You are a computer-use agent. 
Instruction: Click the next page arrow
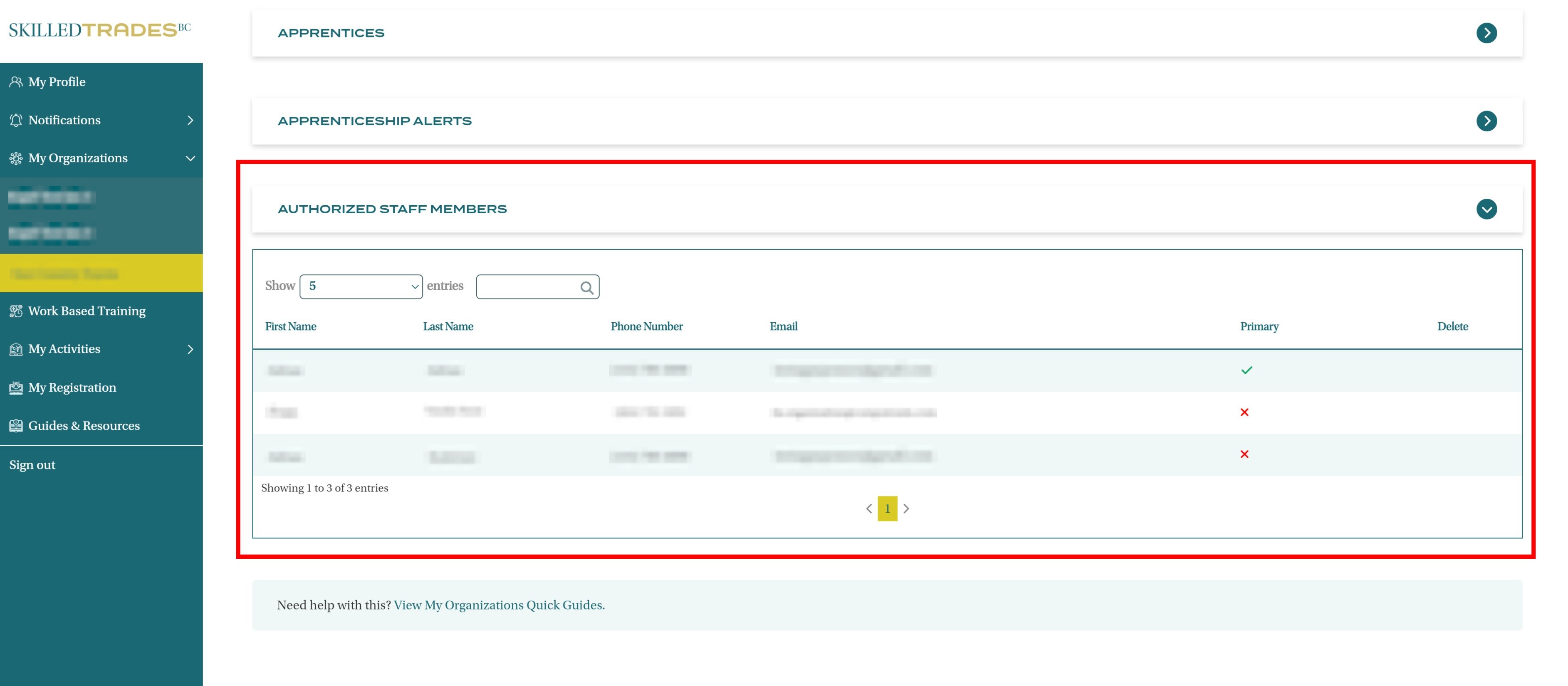(x=906, y=509)
